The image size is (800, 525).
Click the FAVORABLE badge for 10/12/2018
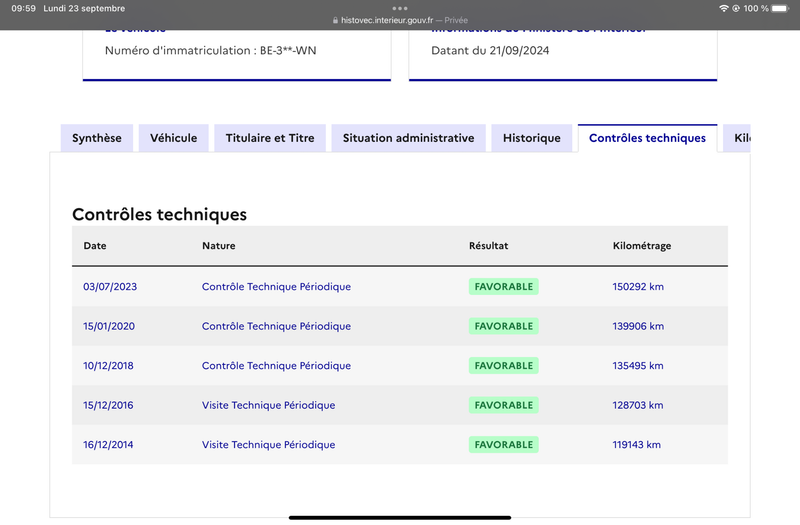[504, 366]
